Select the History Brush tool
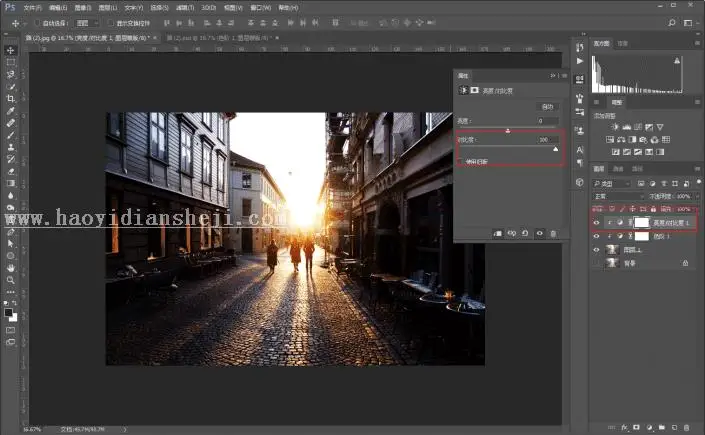Image resolution: width=705 pixels, height=435 pixels. pyautogui.click(x=11, y=159)
